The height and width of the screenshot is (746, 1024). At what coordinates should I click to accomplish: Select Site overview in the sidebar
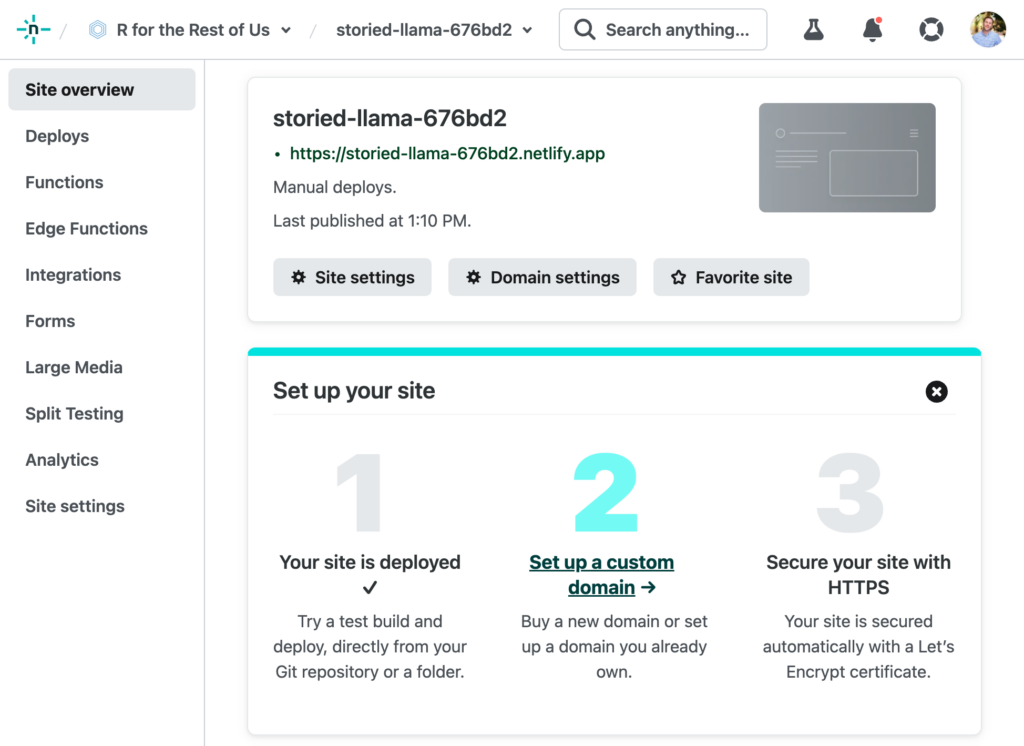[x=102, y=89]
